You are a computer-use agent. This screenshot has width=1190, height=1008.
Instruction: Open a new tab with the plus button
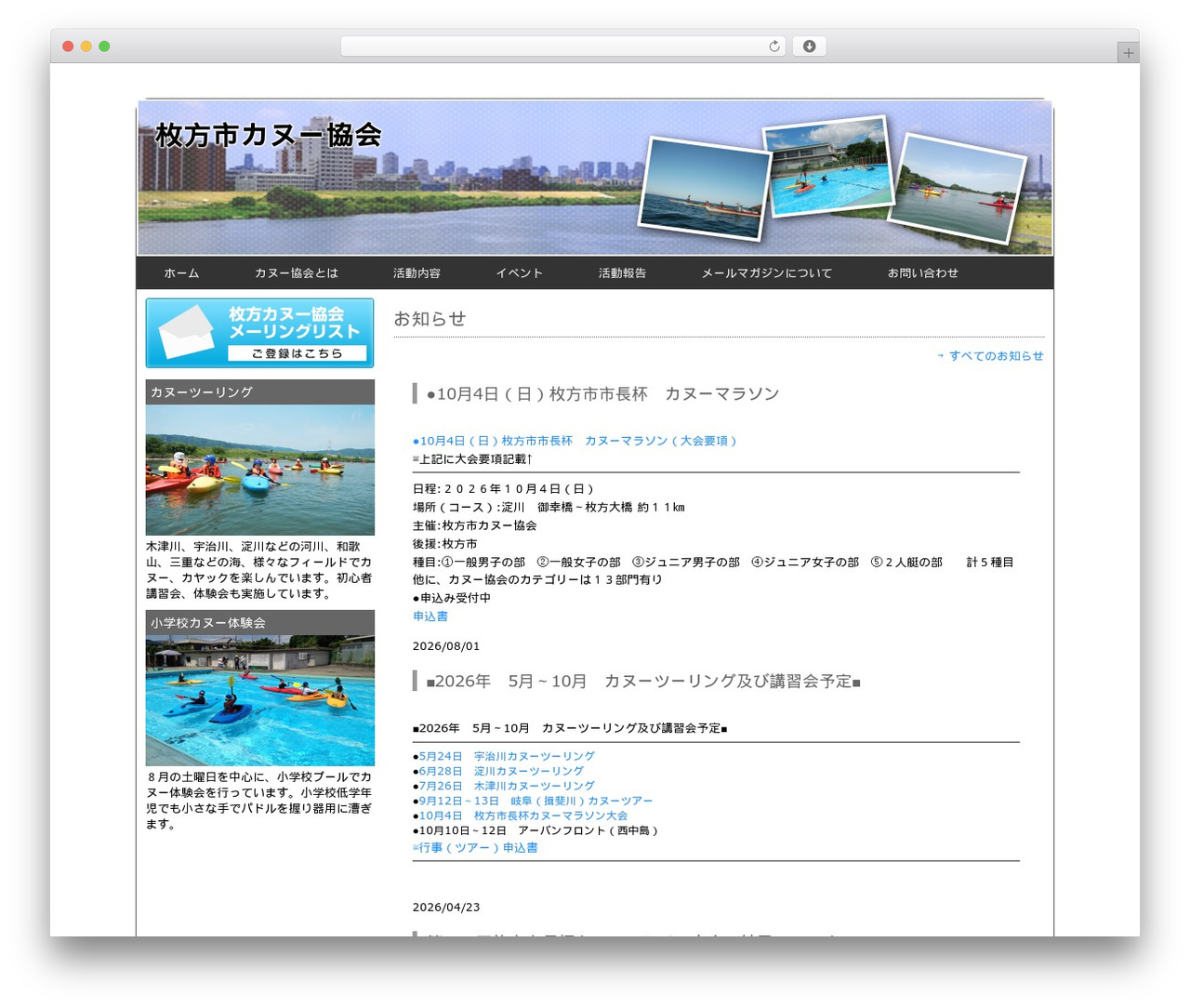tap(1128, 53)
